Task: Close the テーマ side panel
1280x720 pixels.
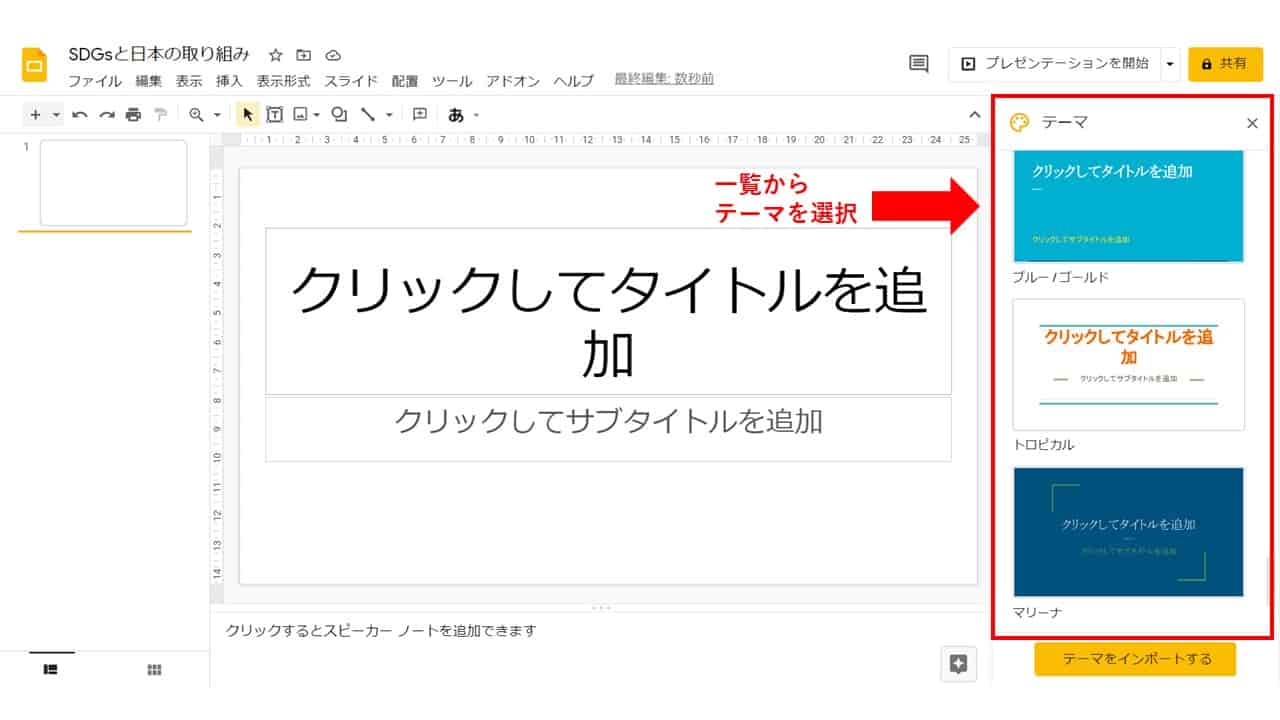Action: point(1252,123)
